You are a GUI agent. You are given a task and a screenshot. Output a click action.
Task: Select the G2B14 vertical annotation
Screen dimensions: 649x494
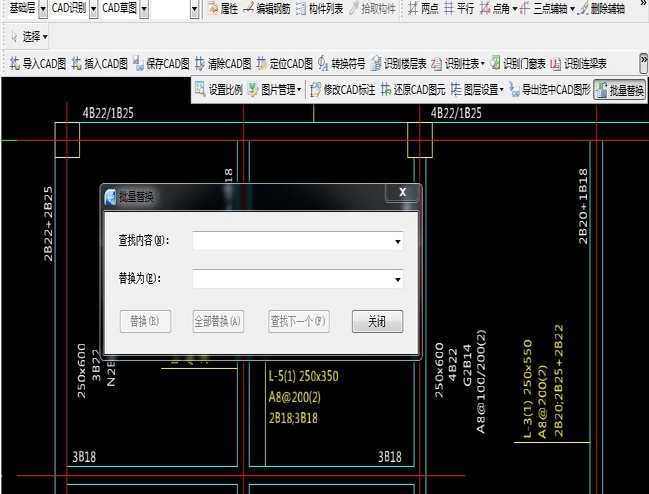[x=467, y=365]
